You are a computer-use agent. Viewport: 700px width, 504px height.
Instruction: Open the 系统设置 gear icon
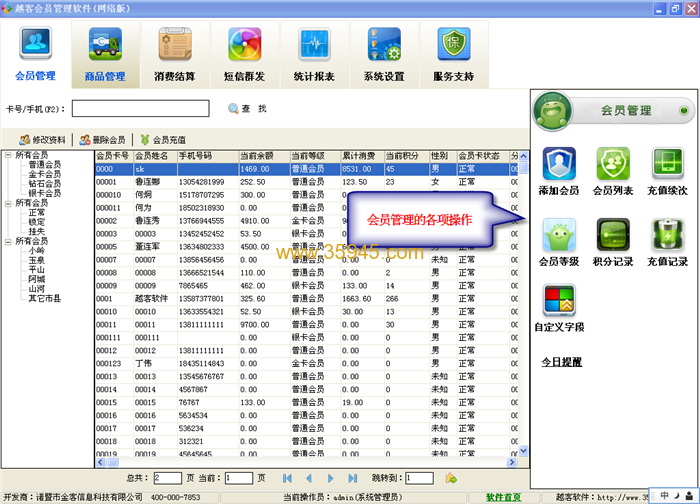click(x=383, y=44)
